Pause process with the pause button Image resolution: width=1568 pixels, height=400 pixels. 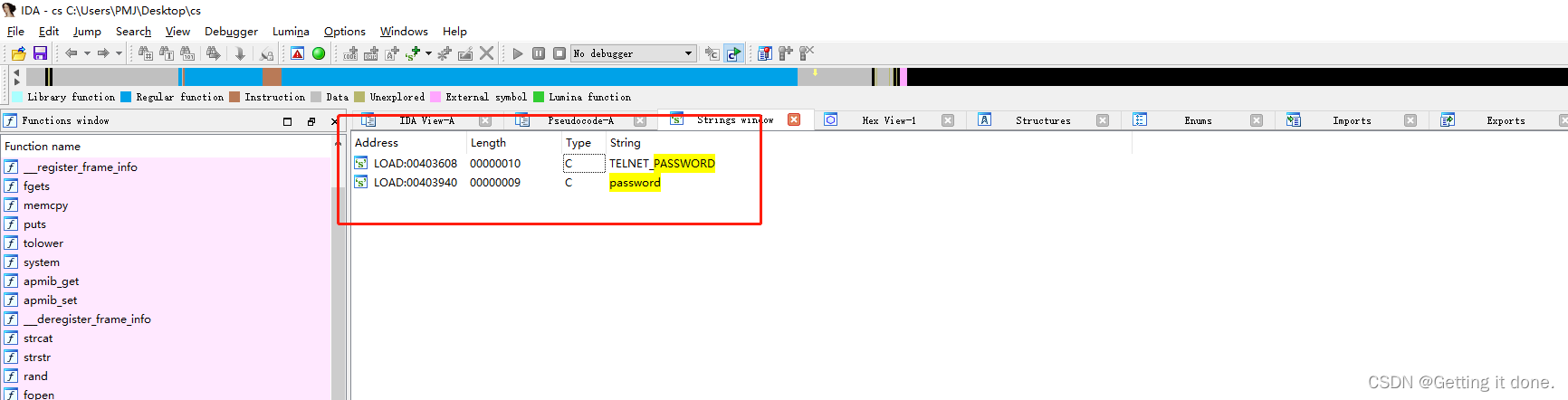[x=539, y=53]
